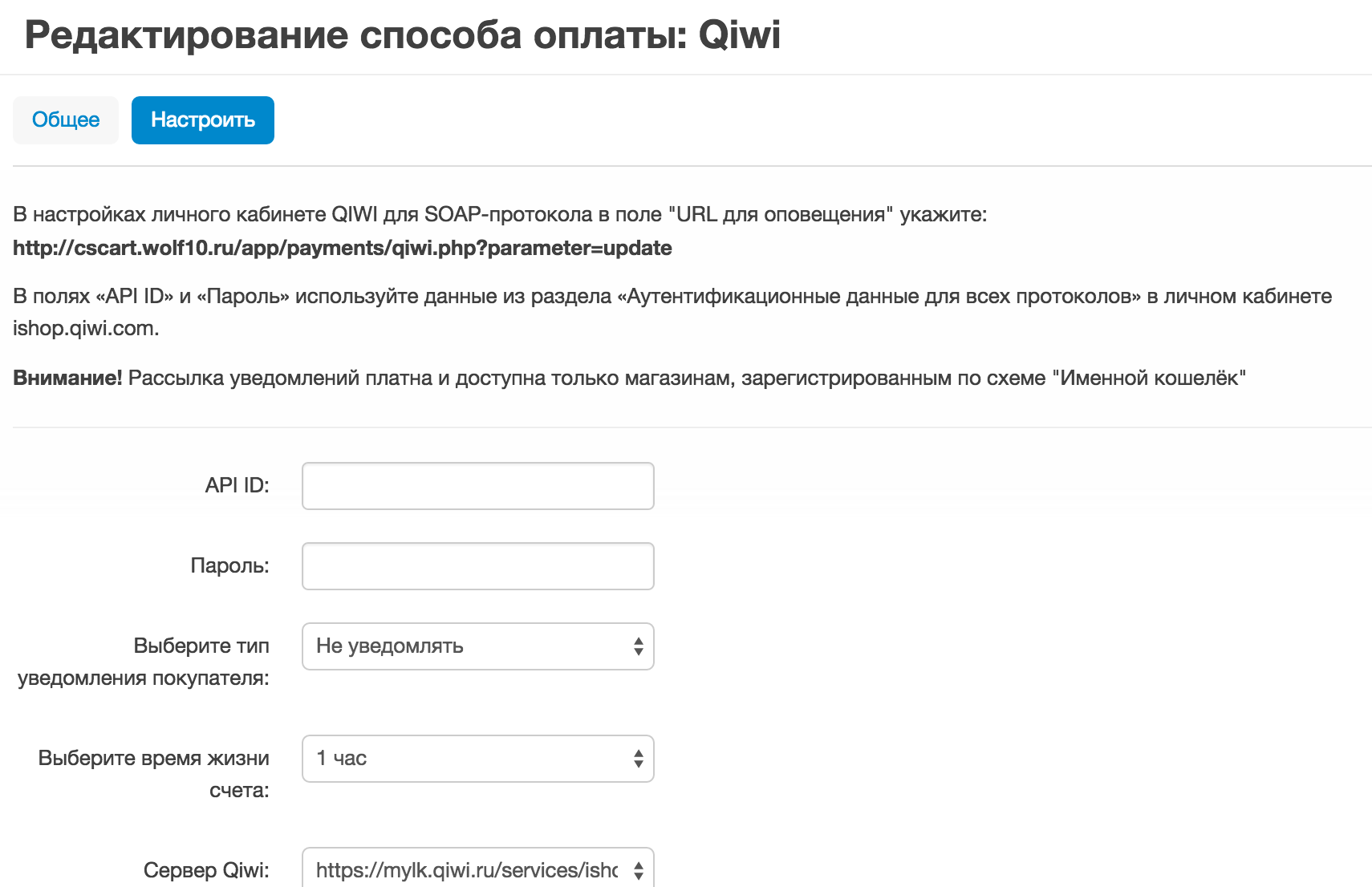Click the Сервер Qiwi label

206,870
